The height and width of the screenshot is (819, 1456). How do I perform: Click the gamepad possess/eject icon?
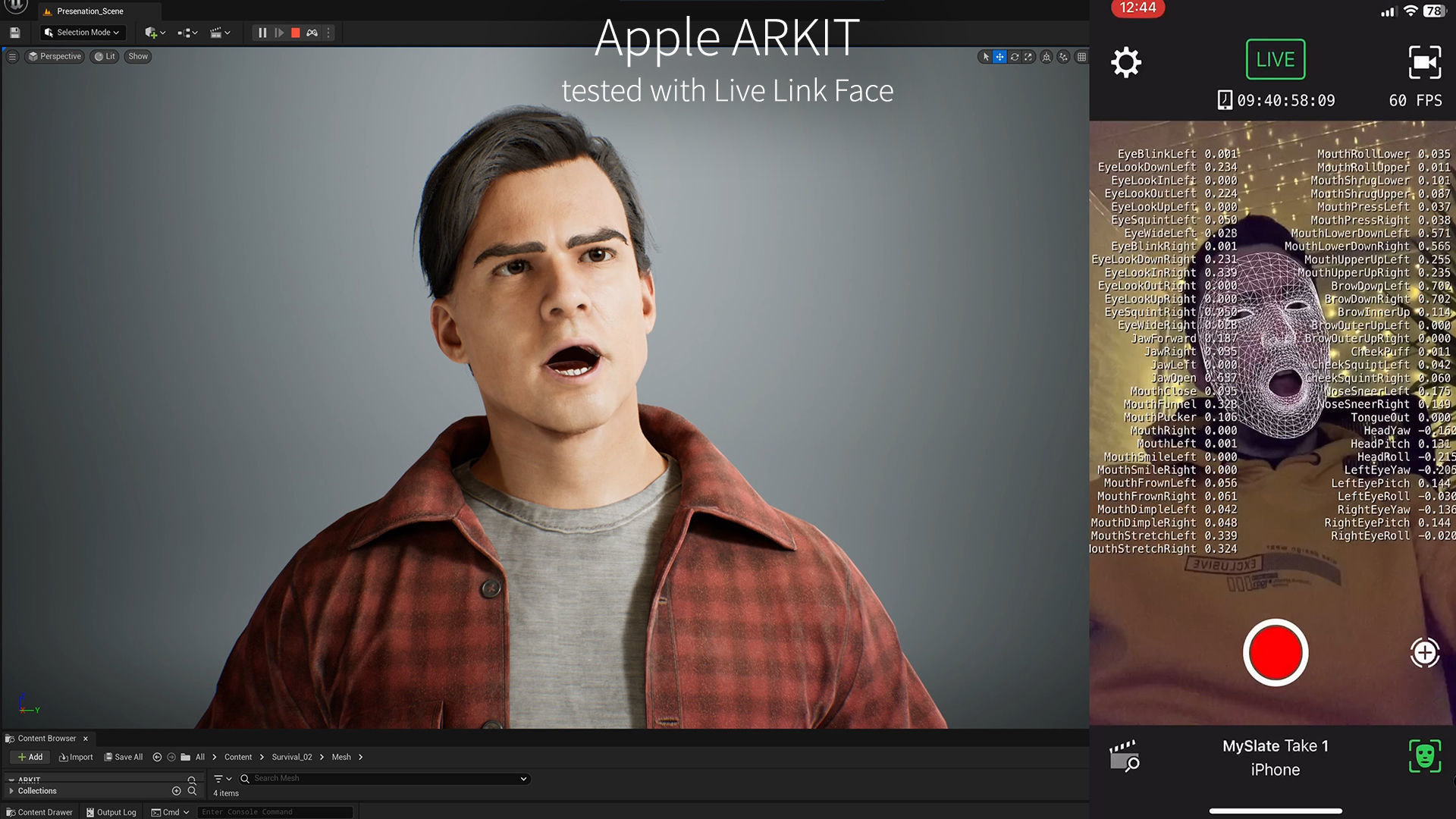tap(312, 33)
